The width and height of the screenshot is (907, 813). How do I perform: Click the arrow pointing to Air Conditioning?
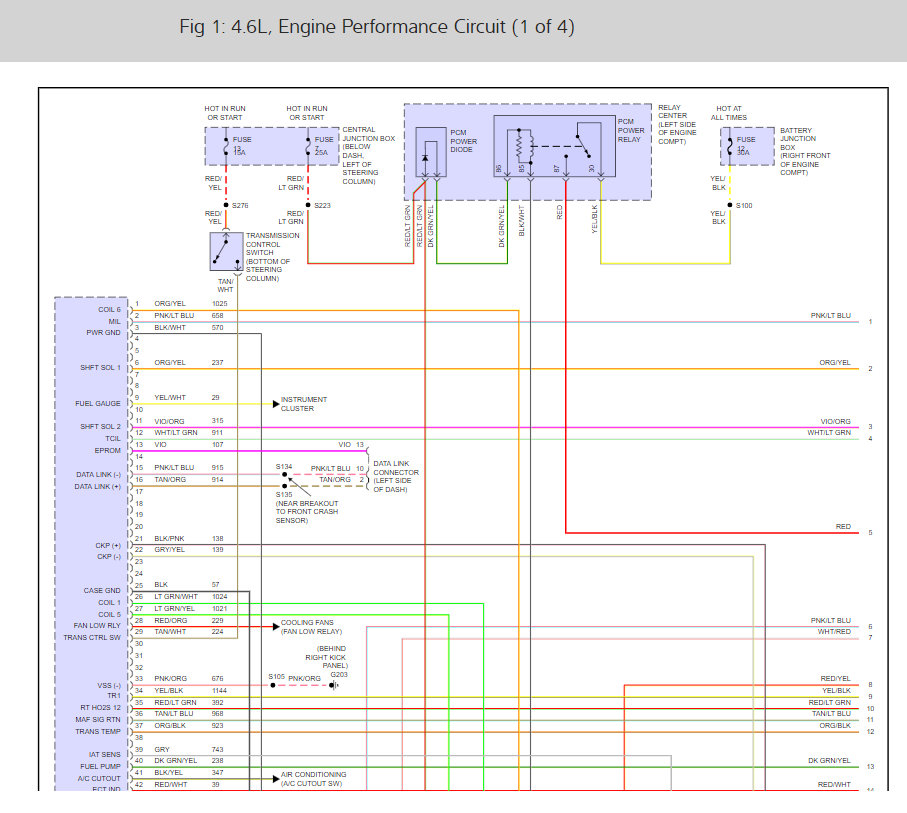click(x=276, y=779)
